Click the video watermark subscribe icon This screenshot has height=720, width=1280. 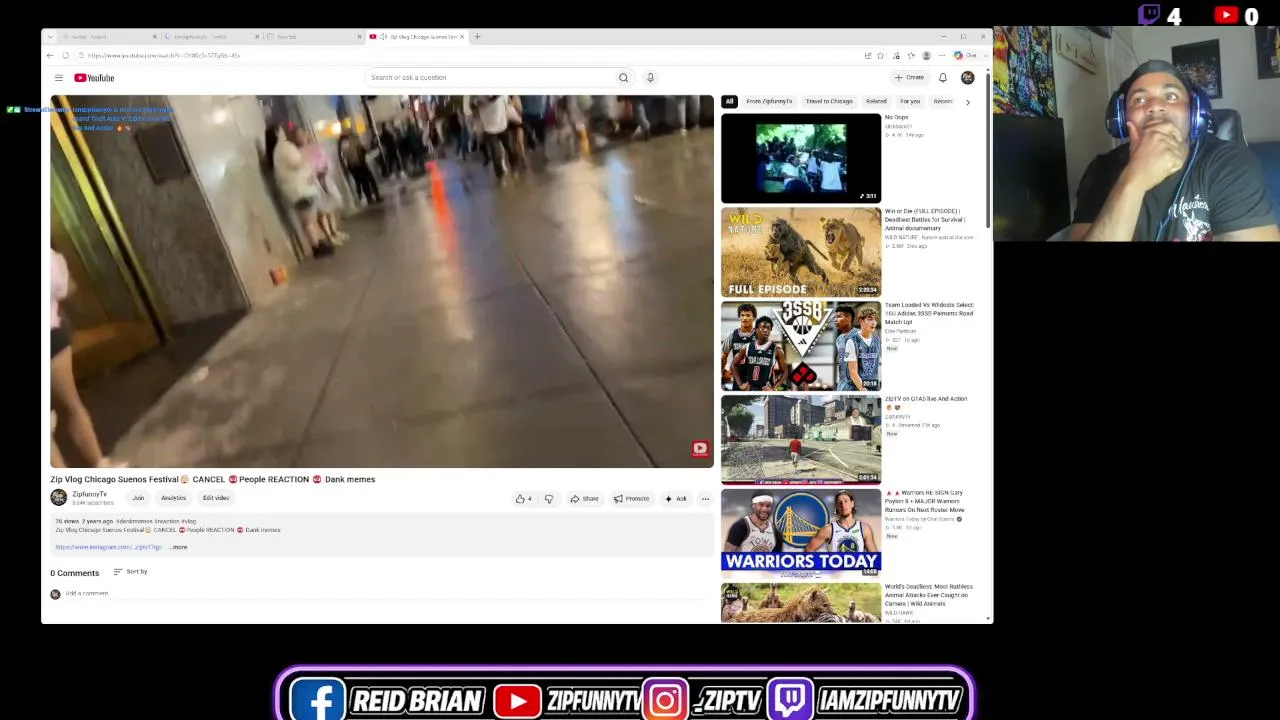[700, 449]
